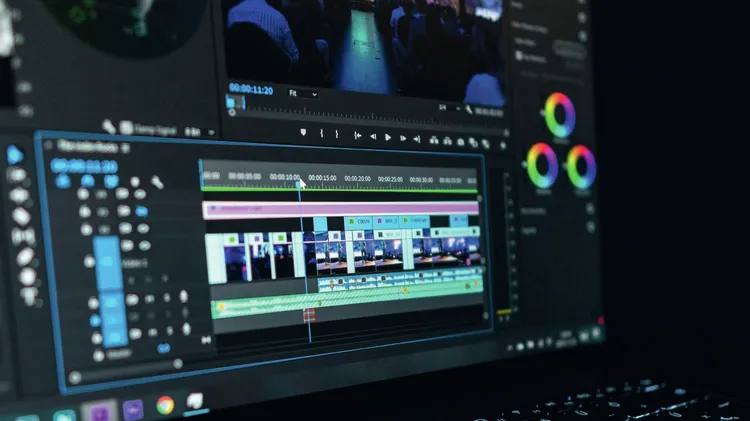750x421 pixels.
Task: Click the left timeline zoom scrollbar handle
Action: [x=74, y=378]
